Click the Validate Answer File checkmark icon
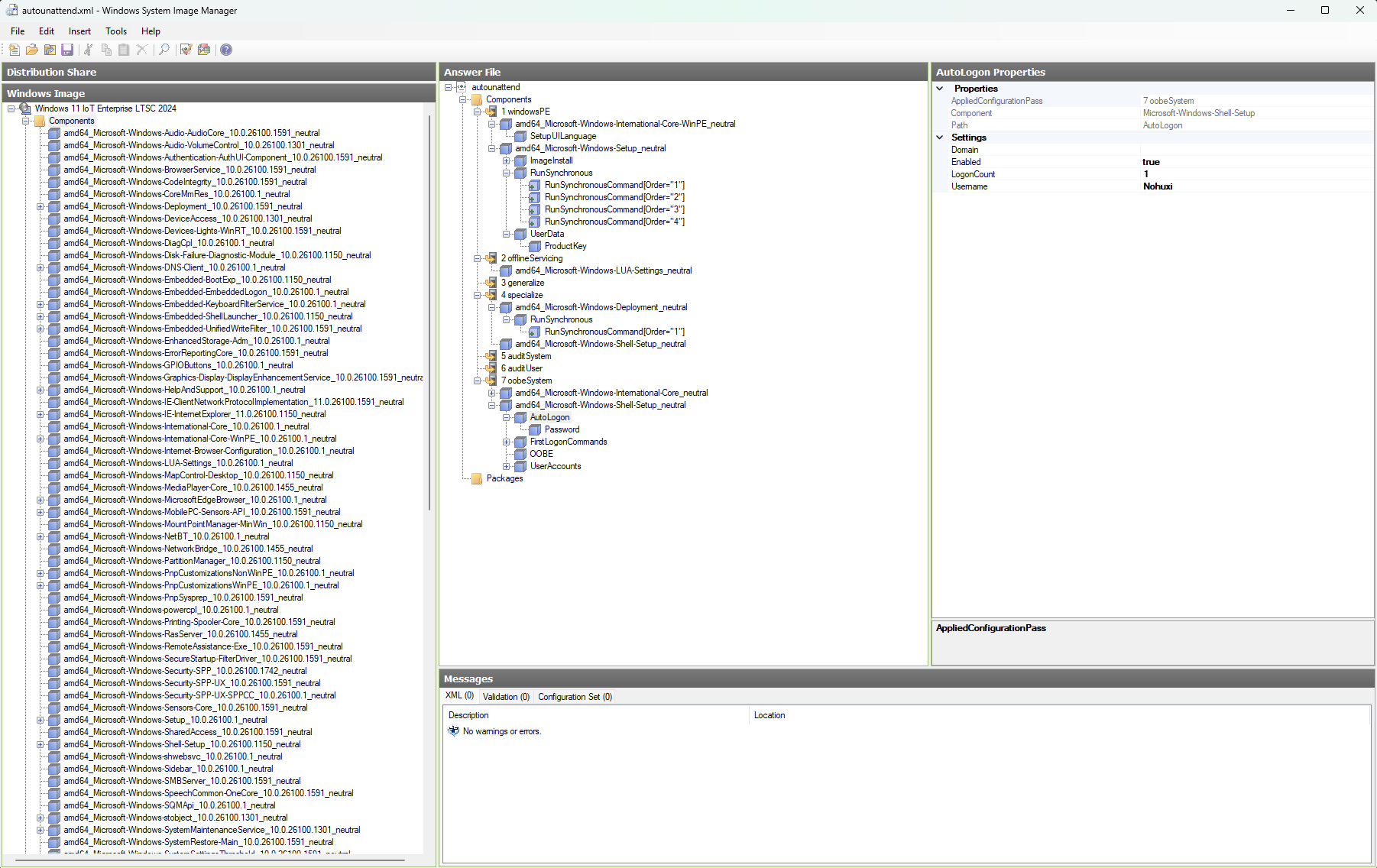Screen dimensions: 1377x868 pos(186,50)
